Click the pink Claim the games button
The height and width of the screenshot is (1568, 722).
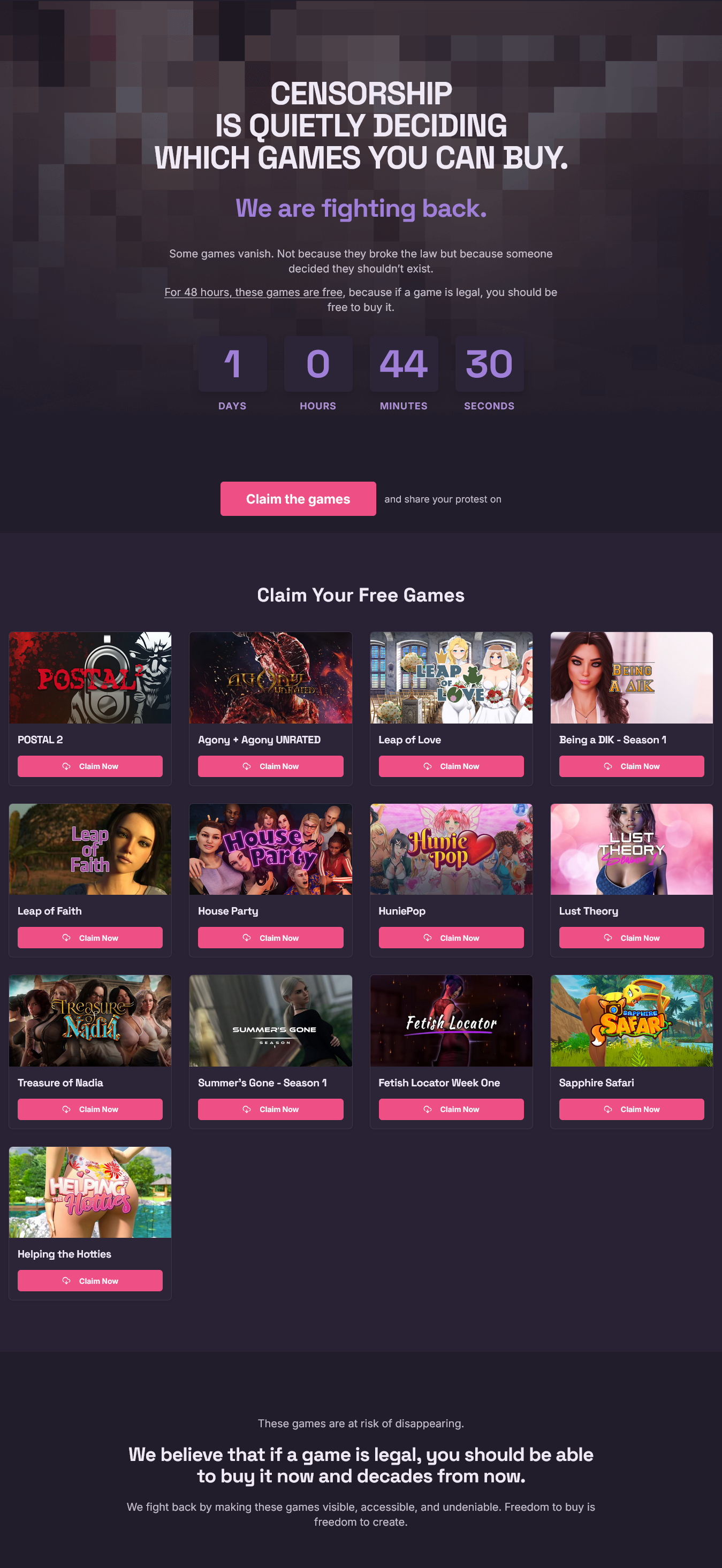298,499
